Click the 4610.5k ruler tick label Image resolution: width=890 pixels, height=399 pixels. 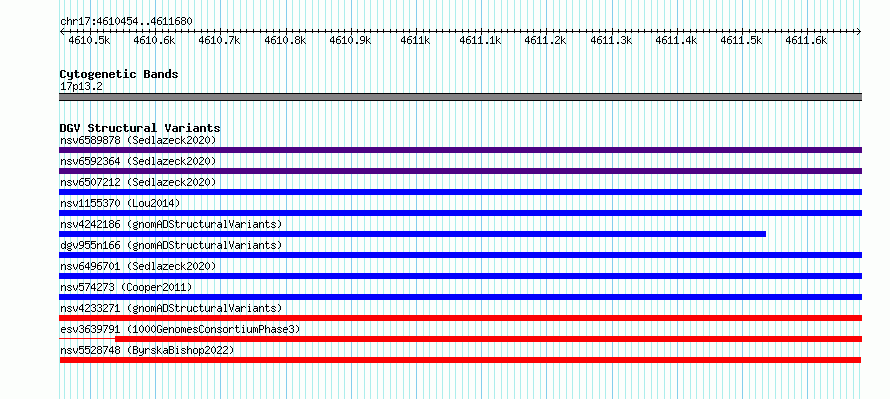(89, 40)
